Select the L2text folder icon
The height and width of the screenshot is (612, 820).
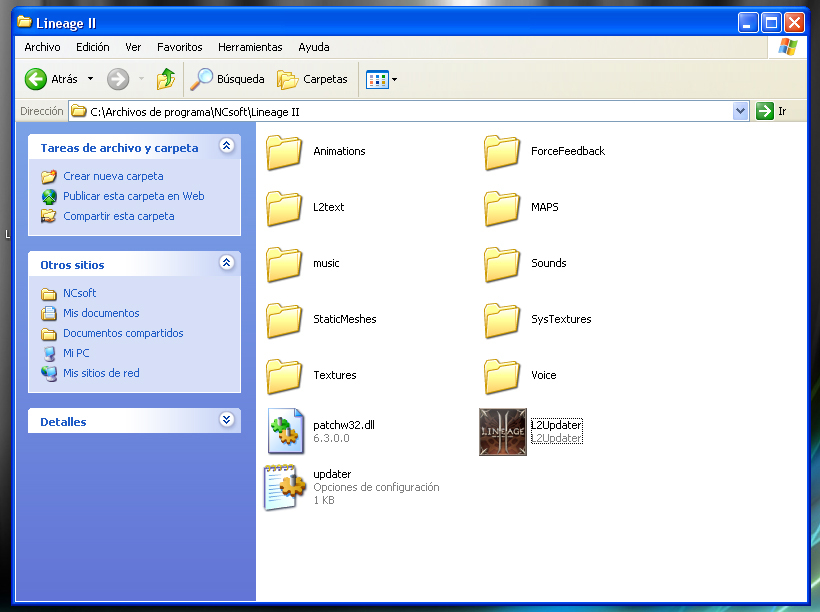coord(284,208)
